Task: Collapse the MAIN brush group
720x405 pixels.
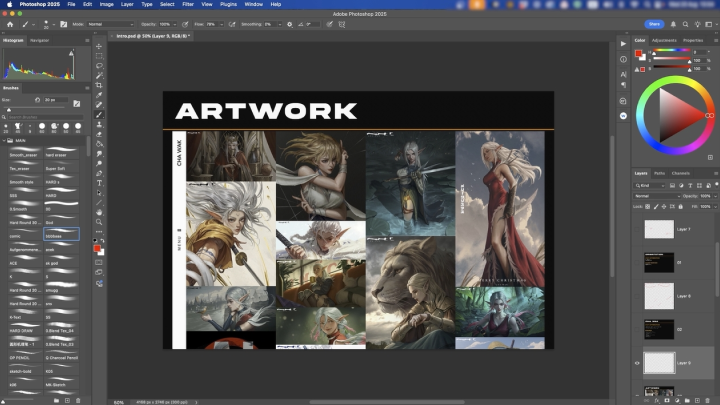Action: click(4, 141)
